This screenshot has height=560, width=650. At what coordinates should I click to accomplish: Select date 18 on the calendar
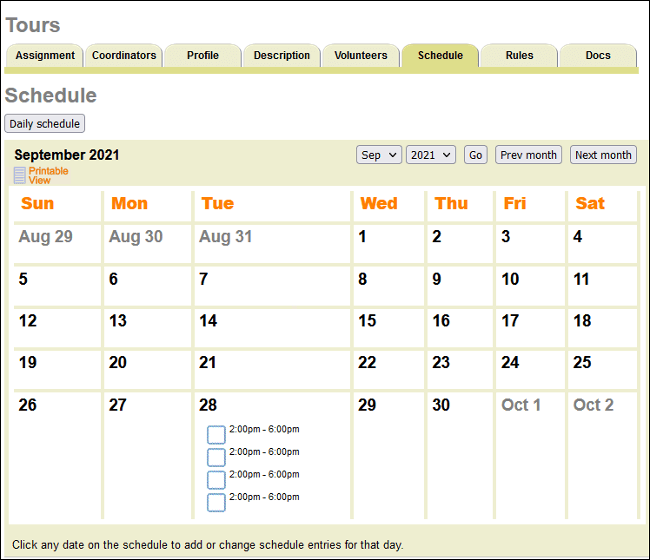582,321
